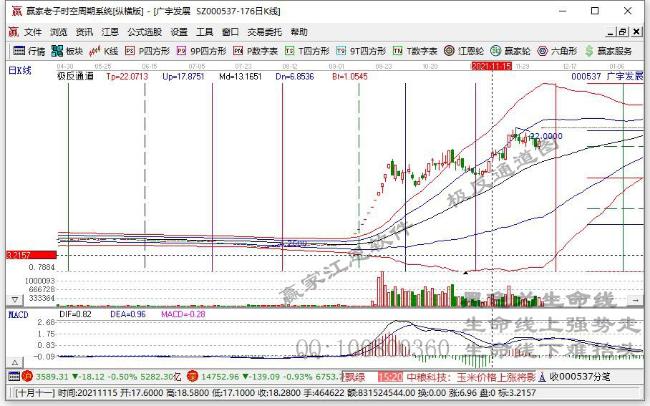Screen dimensions: 650x406
Task: Click the DIF=0.82 value
Action: 75,314
